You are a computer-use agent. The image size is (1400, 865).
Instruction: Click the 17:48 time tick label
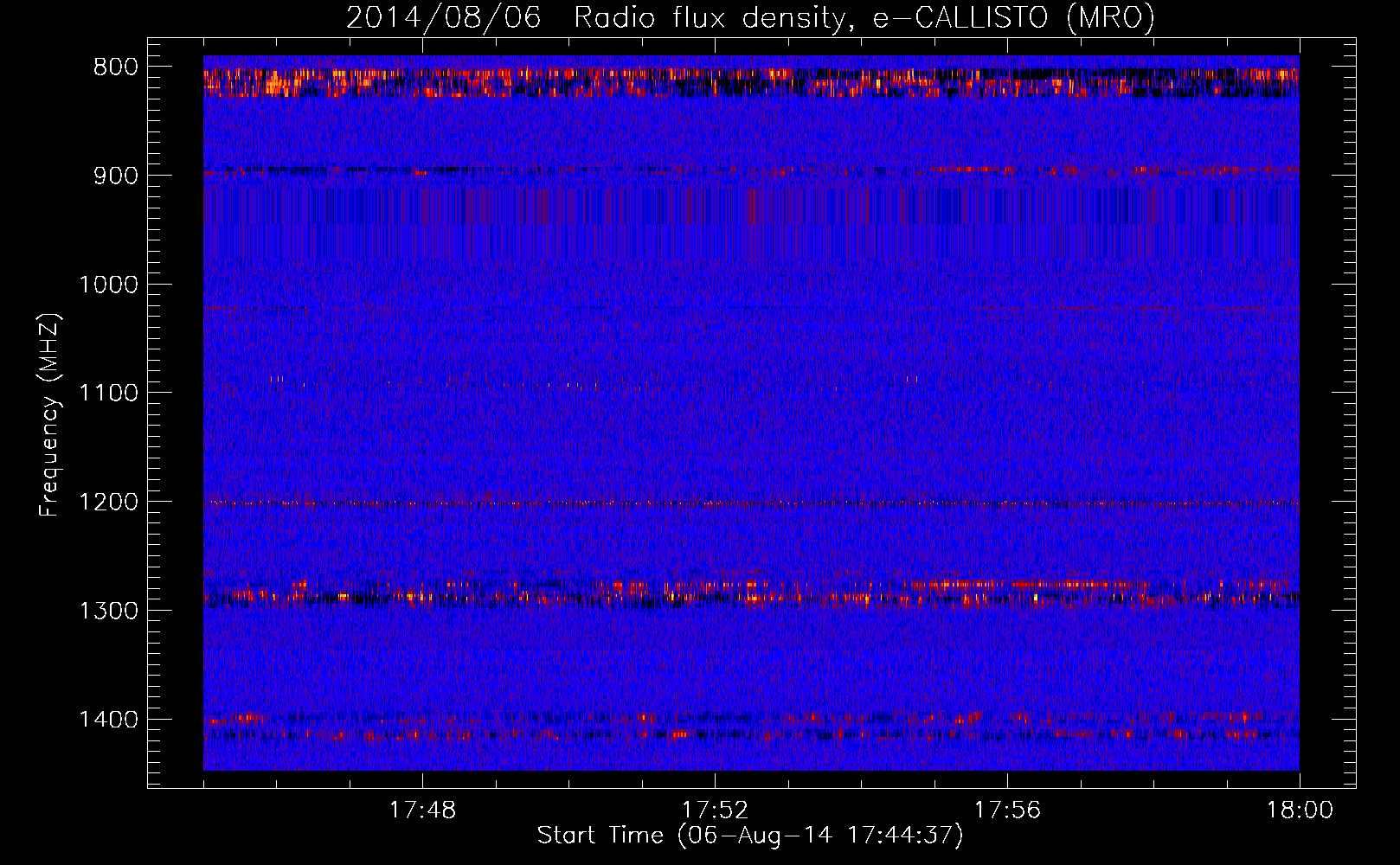pyautogui.click(x=422, y=811)
